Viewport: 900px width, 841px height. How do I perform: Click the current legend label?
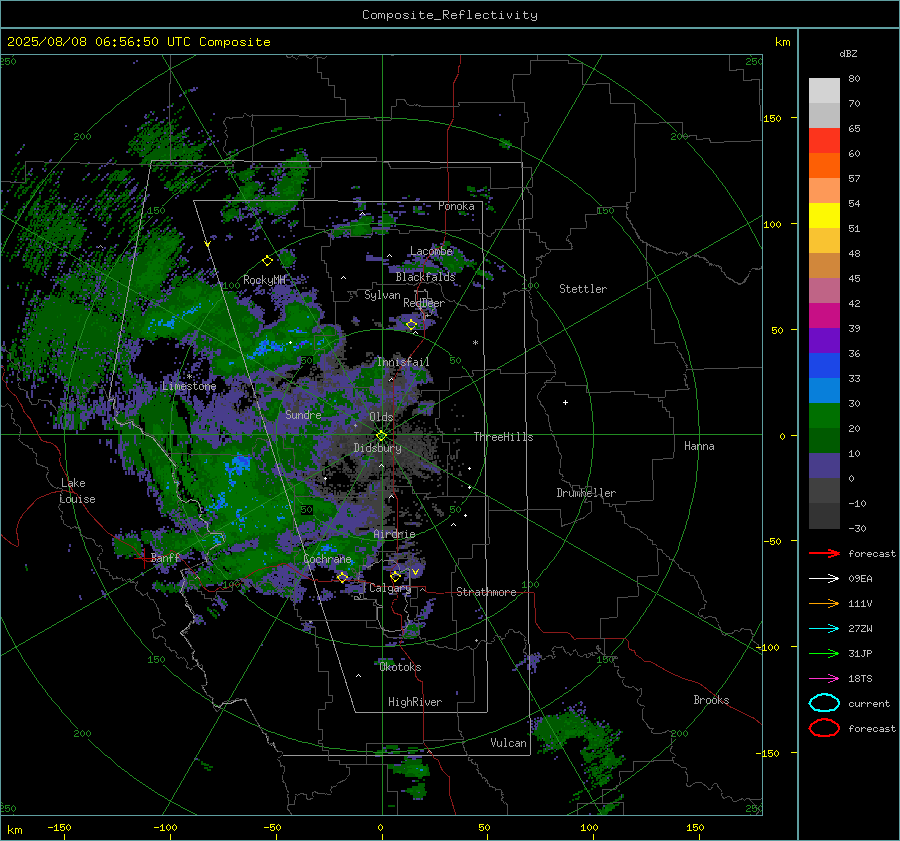[x=869, y=703]
